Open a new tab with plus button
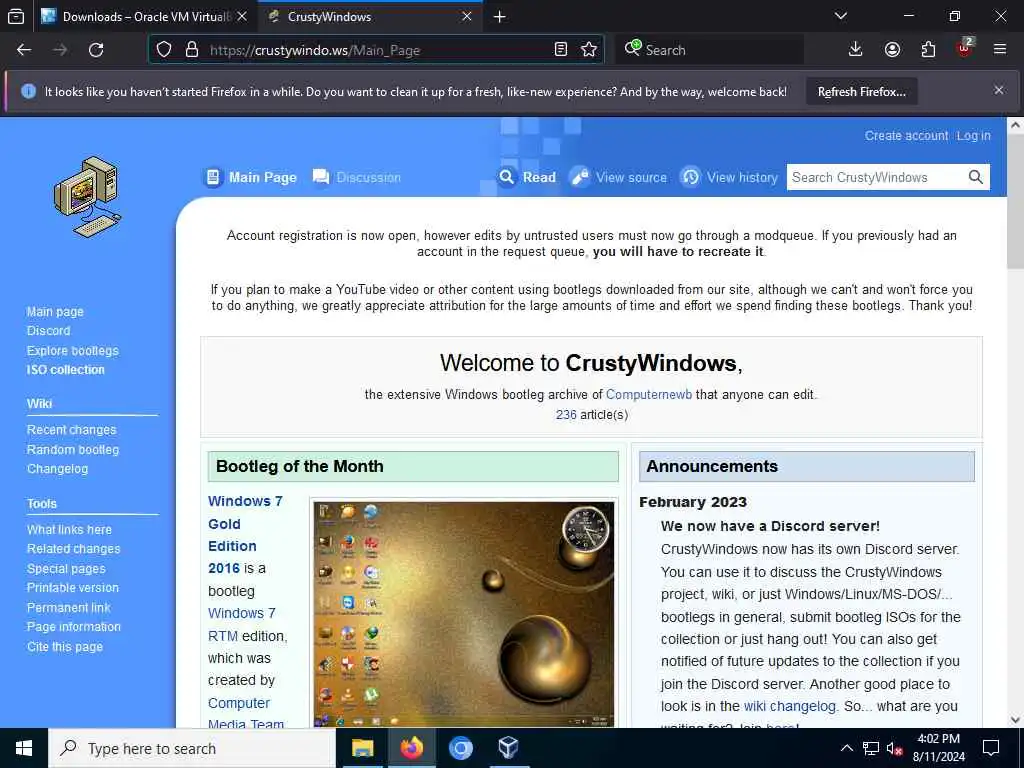 [x=500, y=16]
